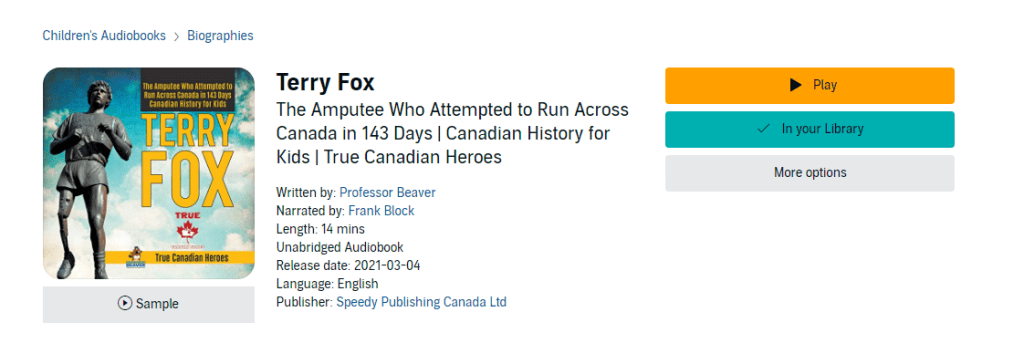Click the circled play icon next to Sample
1024x364 pixels.
coord(125,303)
